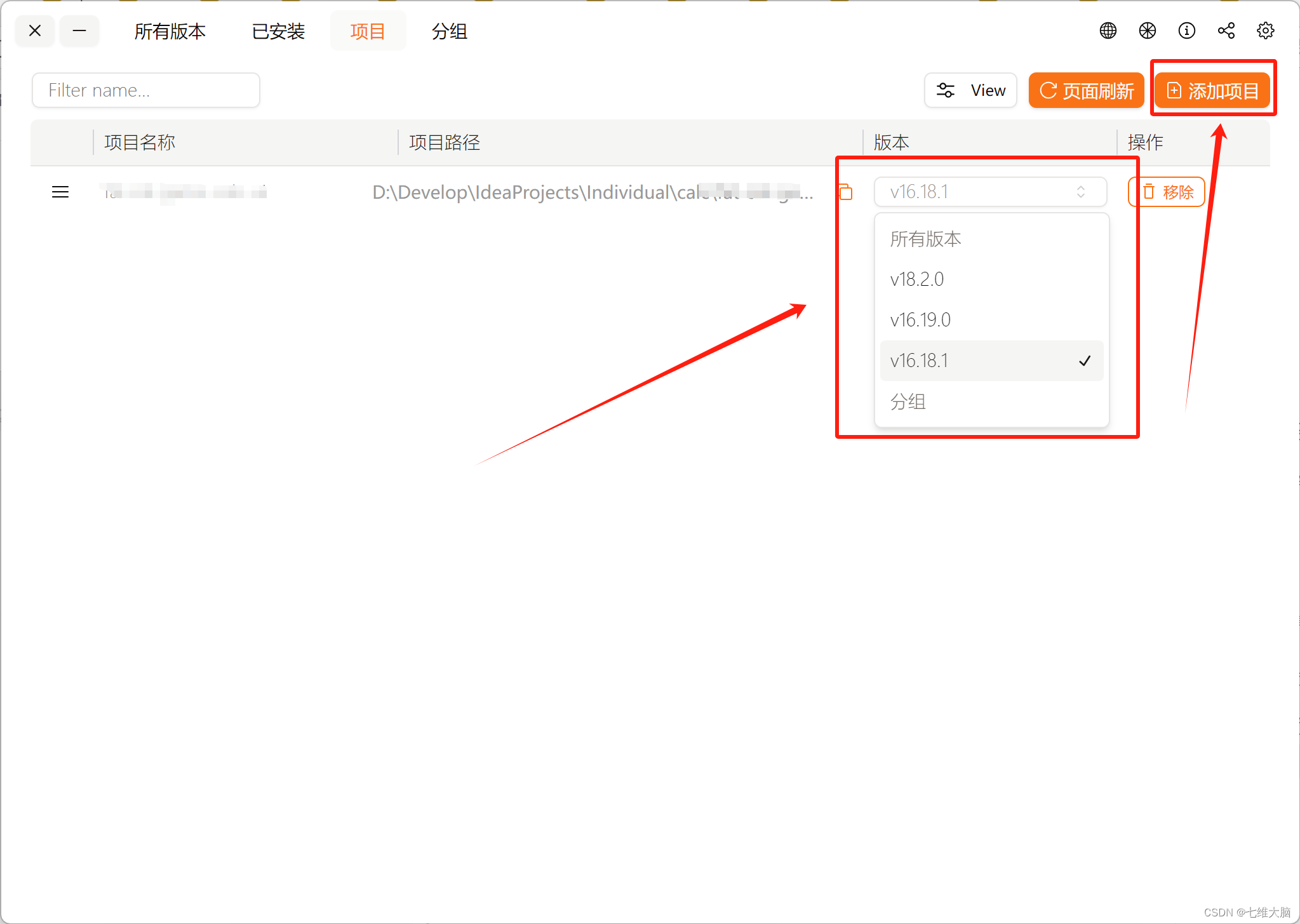
Task: Click the share nodes icon
Action: click(x=1226, y=30)
